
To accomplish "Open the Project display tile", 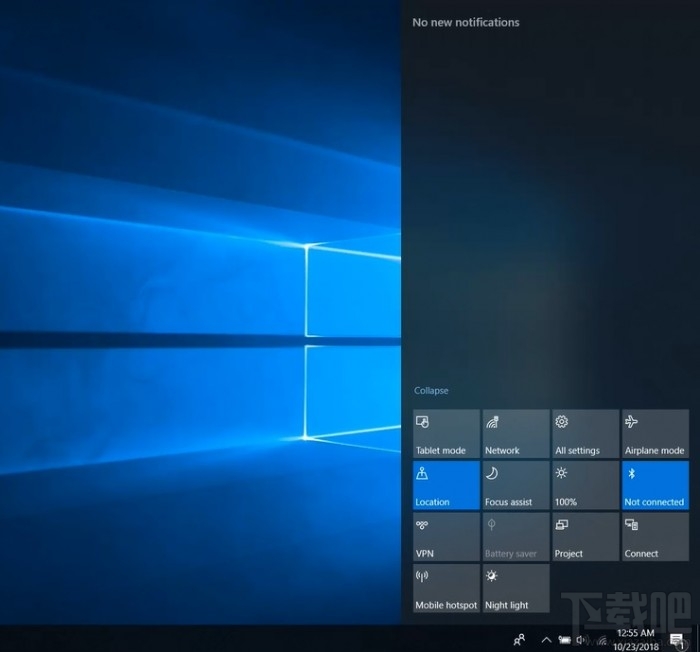I will [586, 537].
